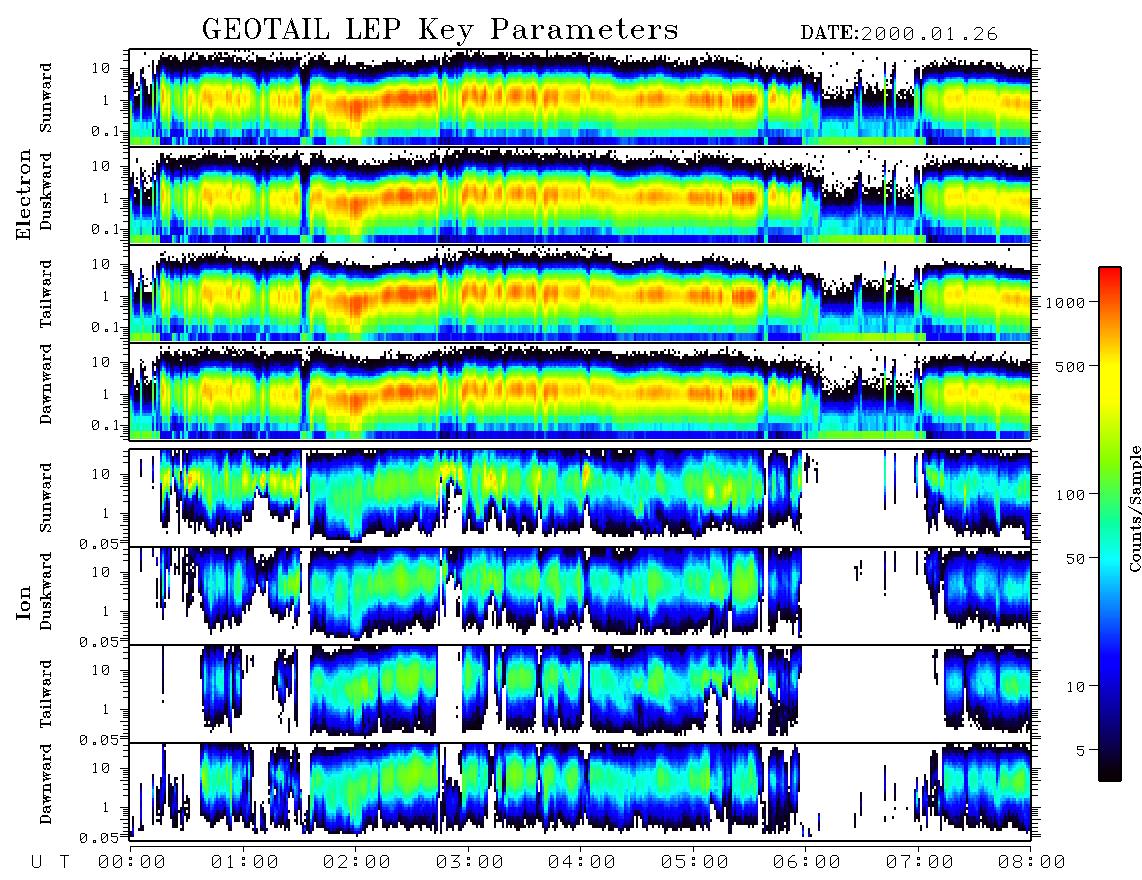Click the date label 'DATE:2000.01.26'

899,34
